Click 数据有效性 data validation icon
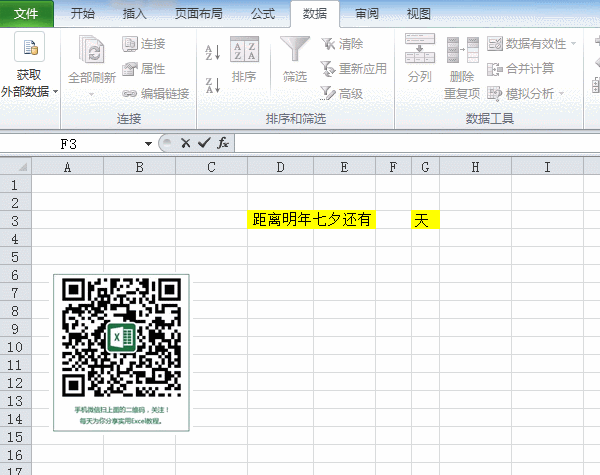This screenshot has width=600, height=475. (495, 44)
